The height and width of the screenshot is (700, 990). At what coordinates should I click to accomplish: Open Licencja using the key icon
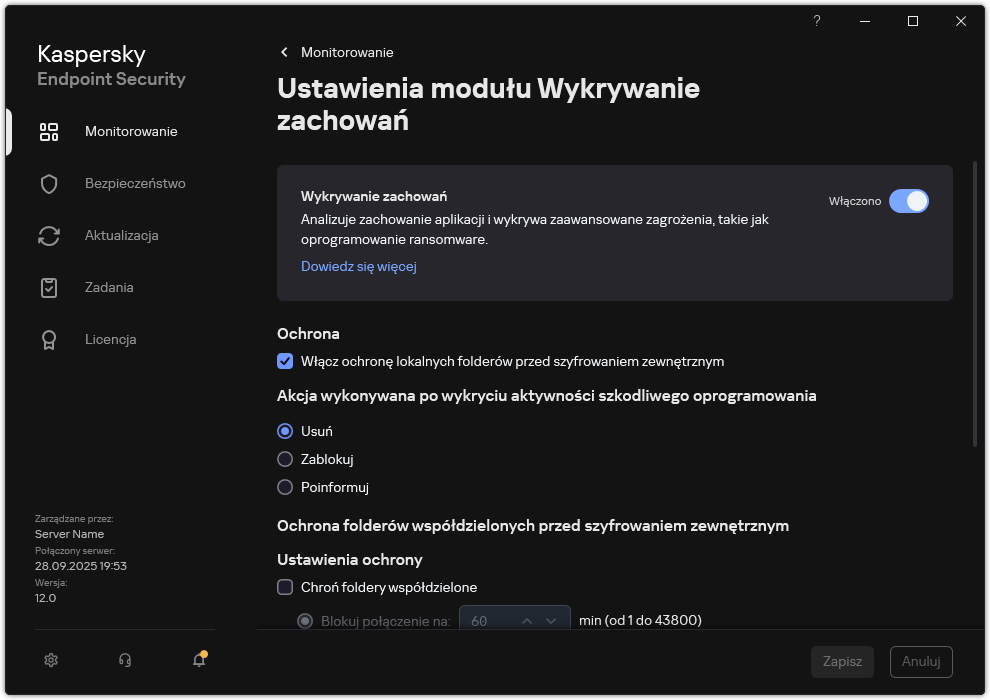[49, 339]
